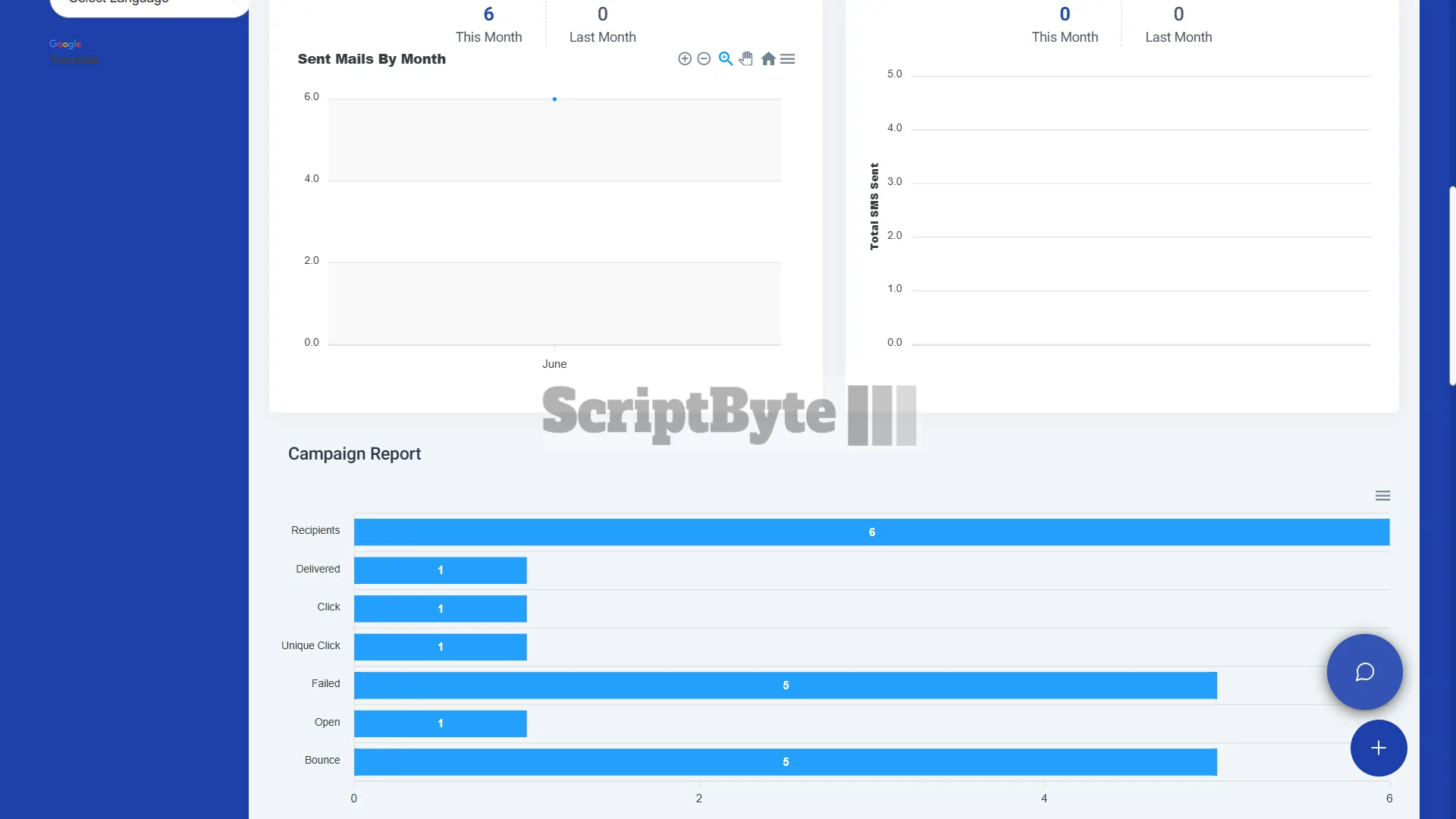This screenshot has height=819, width=1456.
Task: Click the June data point marker
Action: coord(554,99)
